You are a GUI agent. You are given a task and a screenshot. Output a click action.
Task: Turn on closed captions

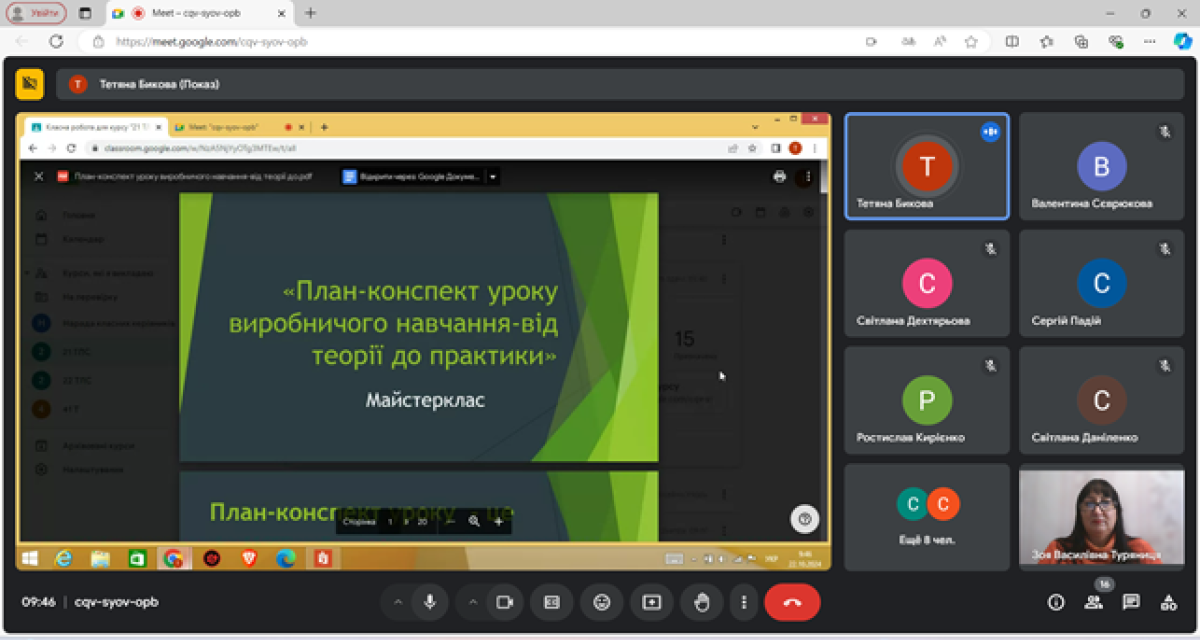551,602
